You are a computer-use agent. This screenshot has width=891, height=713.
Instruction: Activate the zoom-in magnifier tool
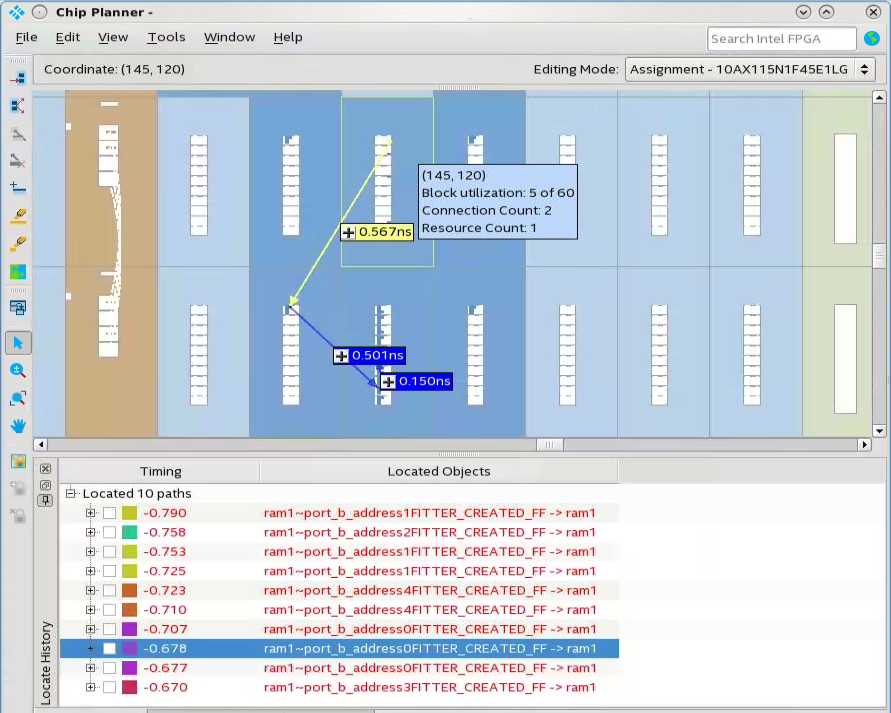click(x=18, y=370)
